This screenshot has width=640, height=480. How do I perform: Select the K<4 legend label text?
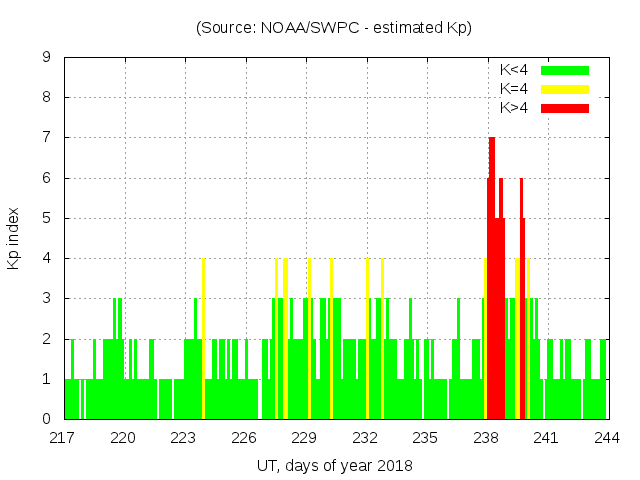pos(515,70)
